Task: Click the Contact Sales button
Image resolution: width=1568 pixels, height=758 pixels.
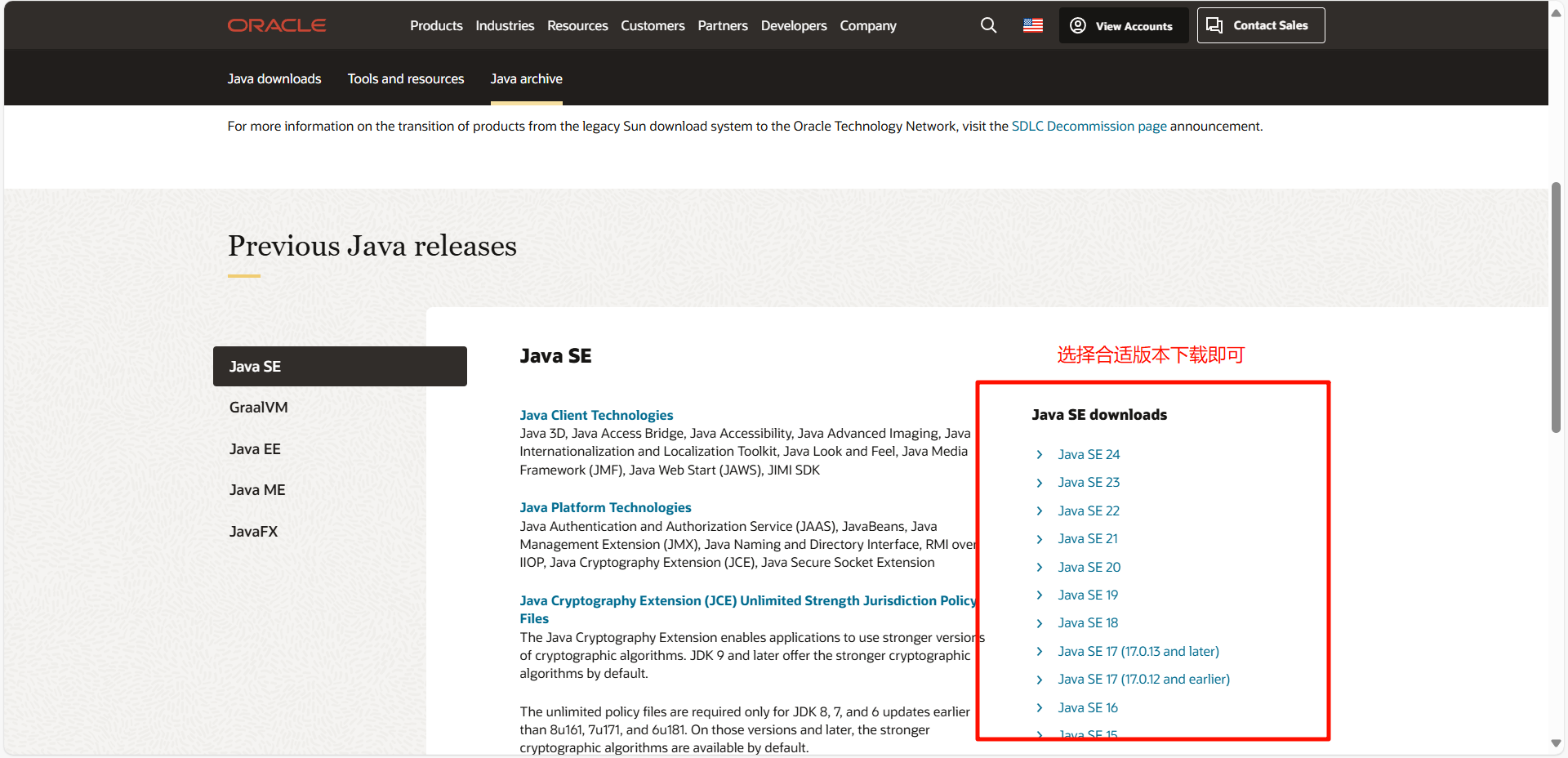Action: click(1261, 25)
